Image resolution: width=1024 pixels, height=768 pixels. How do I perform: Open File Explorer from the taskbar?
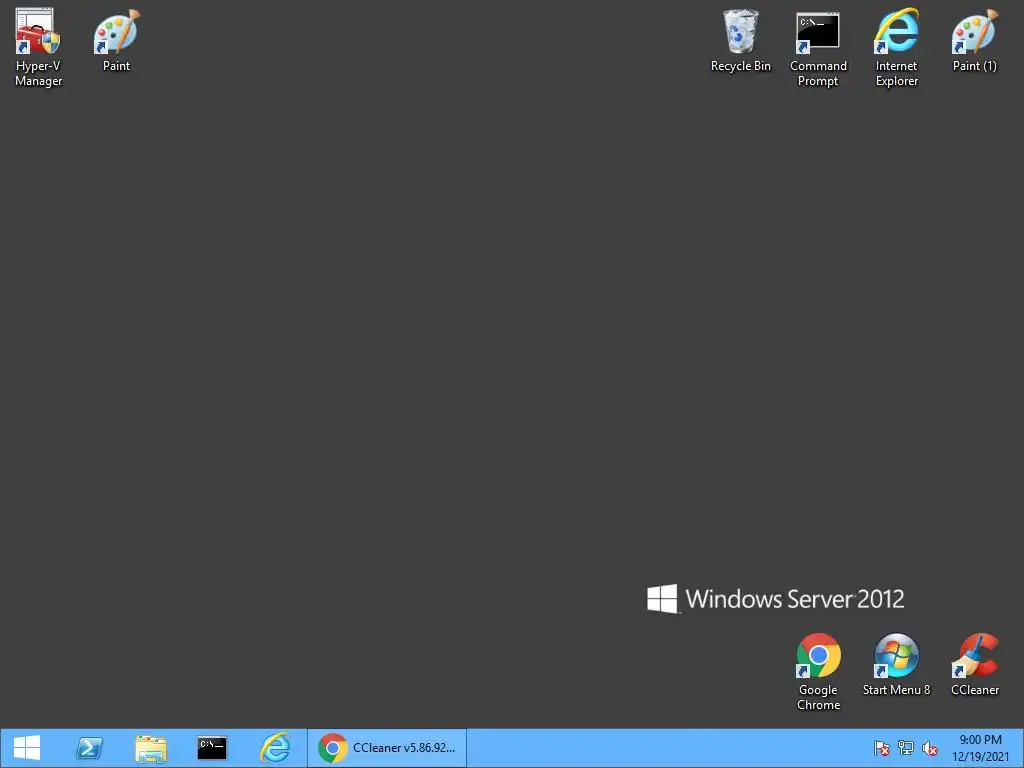pos(151,748)
